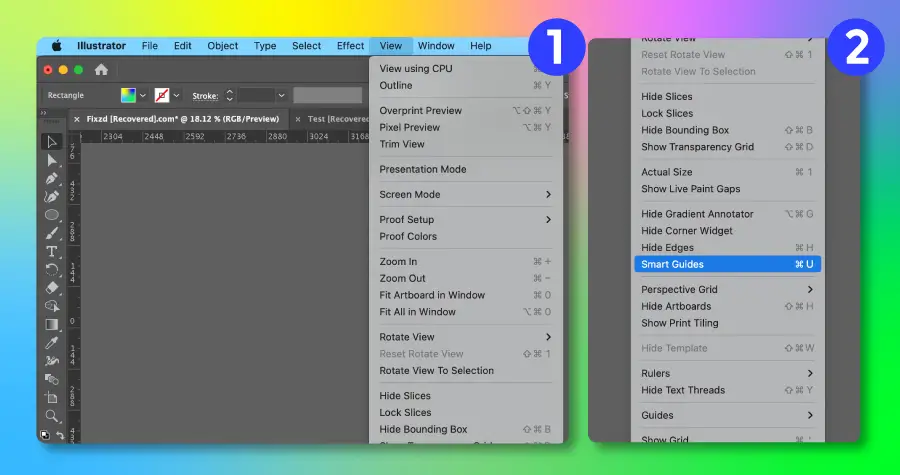Viewport: 900px width, 475px height.
Task: Open the Apple menu
Action: coord(56,46)
